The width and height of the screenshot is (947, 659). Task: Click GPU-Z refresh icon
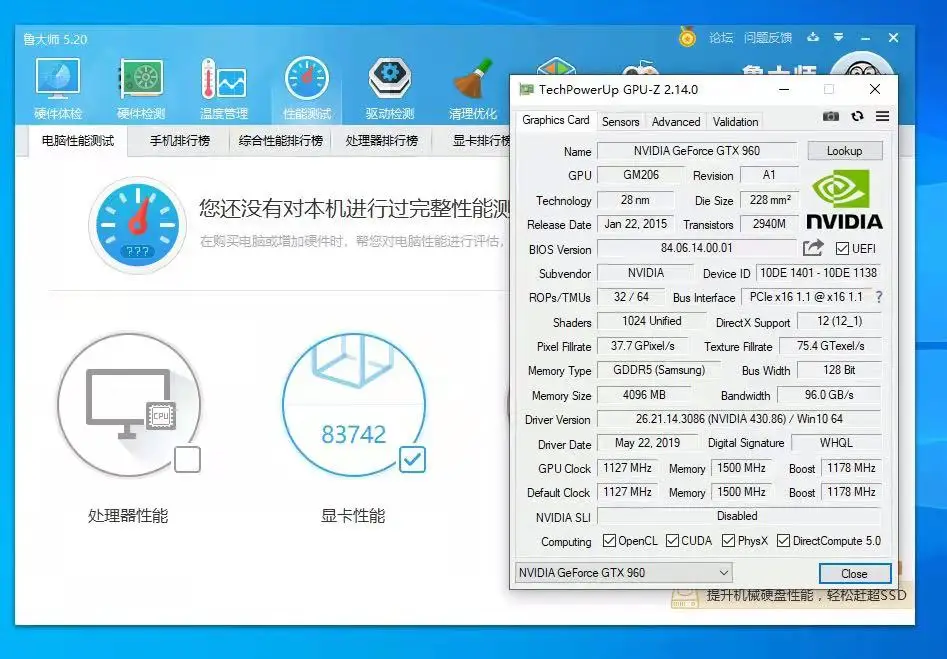pos(857,116)
